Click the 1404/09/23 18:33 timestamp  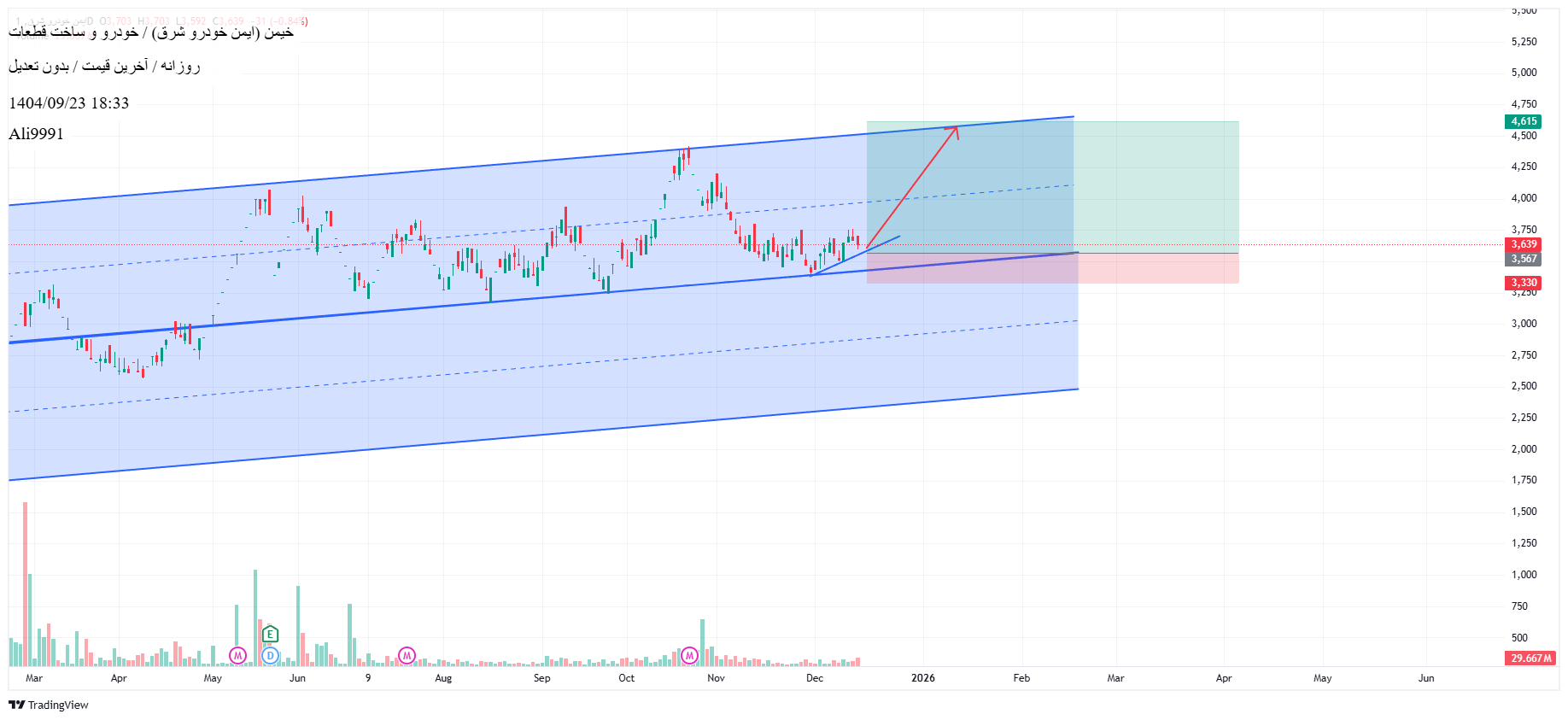69,103
